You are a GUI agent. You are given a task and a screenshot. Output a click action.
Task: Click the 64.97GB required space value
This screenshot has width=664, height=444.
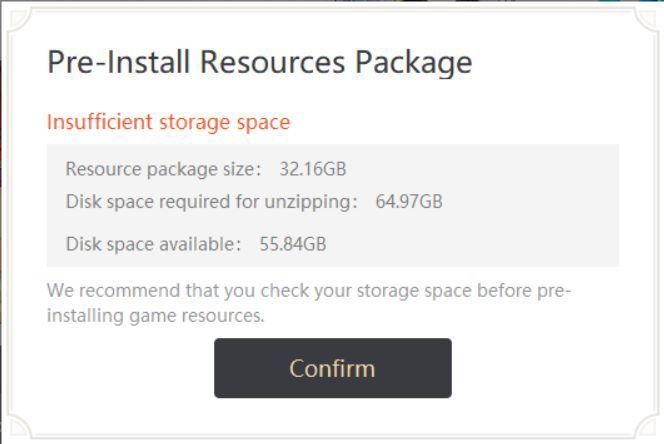(x=409, y=202)
